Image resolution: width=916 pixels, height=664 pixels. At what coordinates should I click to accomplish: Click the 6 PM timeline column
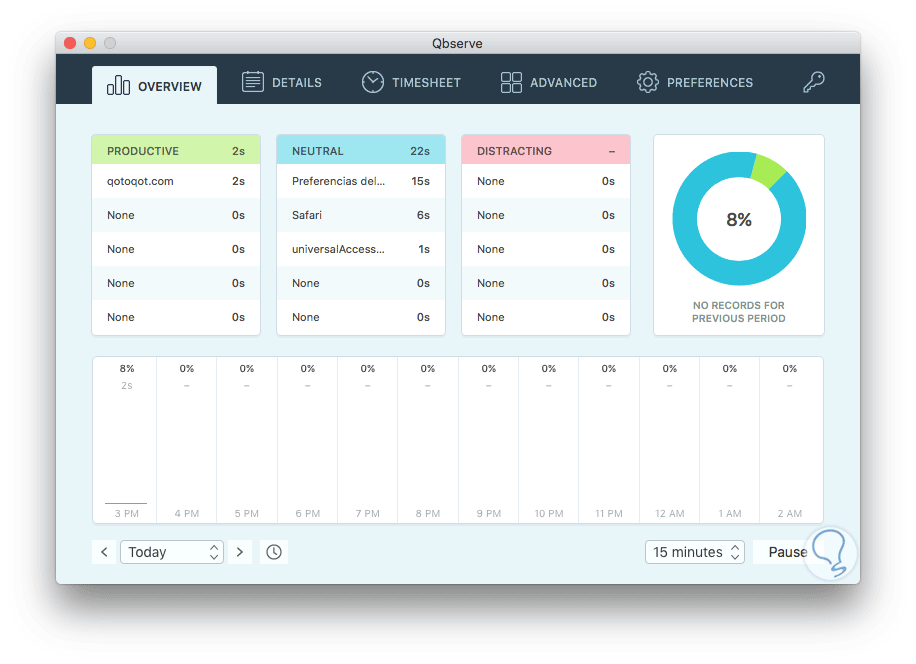click(x=307, y=440)
